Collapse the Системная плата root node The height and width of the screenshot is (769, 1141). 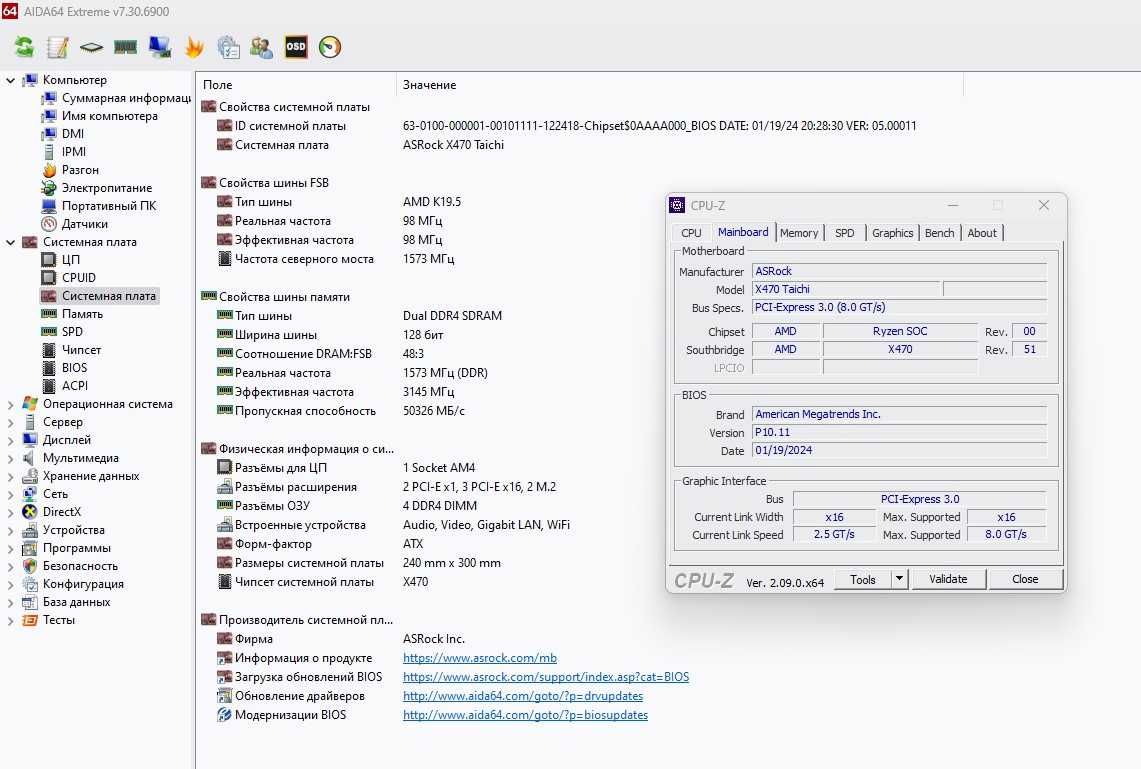(x=10, y=242)
